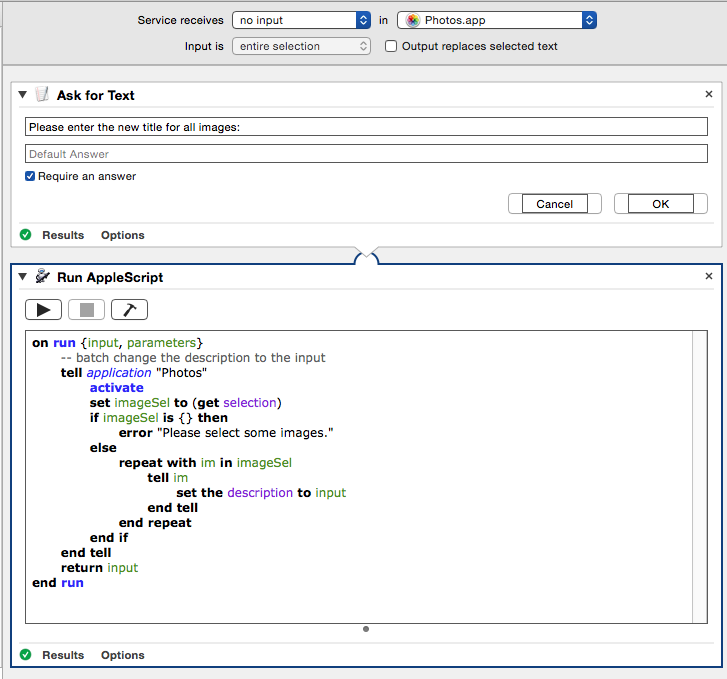727x679 pixels.
Task: Click the Default Answer field
Action: 366,154
